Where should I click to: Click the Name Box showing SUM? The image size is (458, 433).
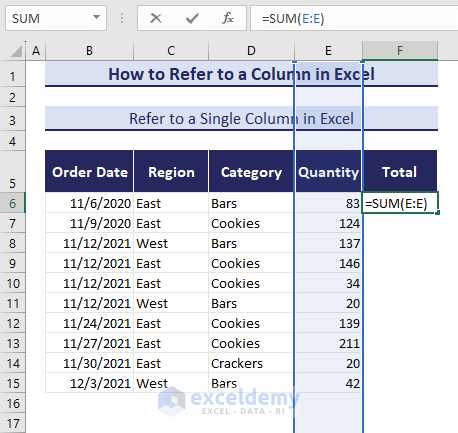(x=56, y=18)
